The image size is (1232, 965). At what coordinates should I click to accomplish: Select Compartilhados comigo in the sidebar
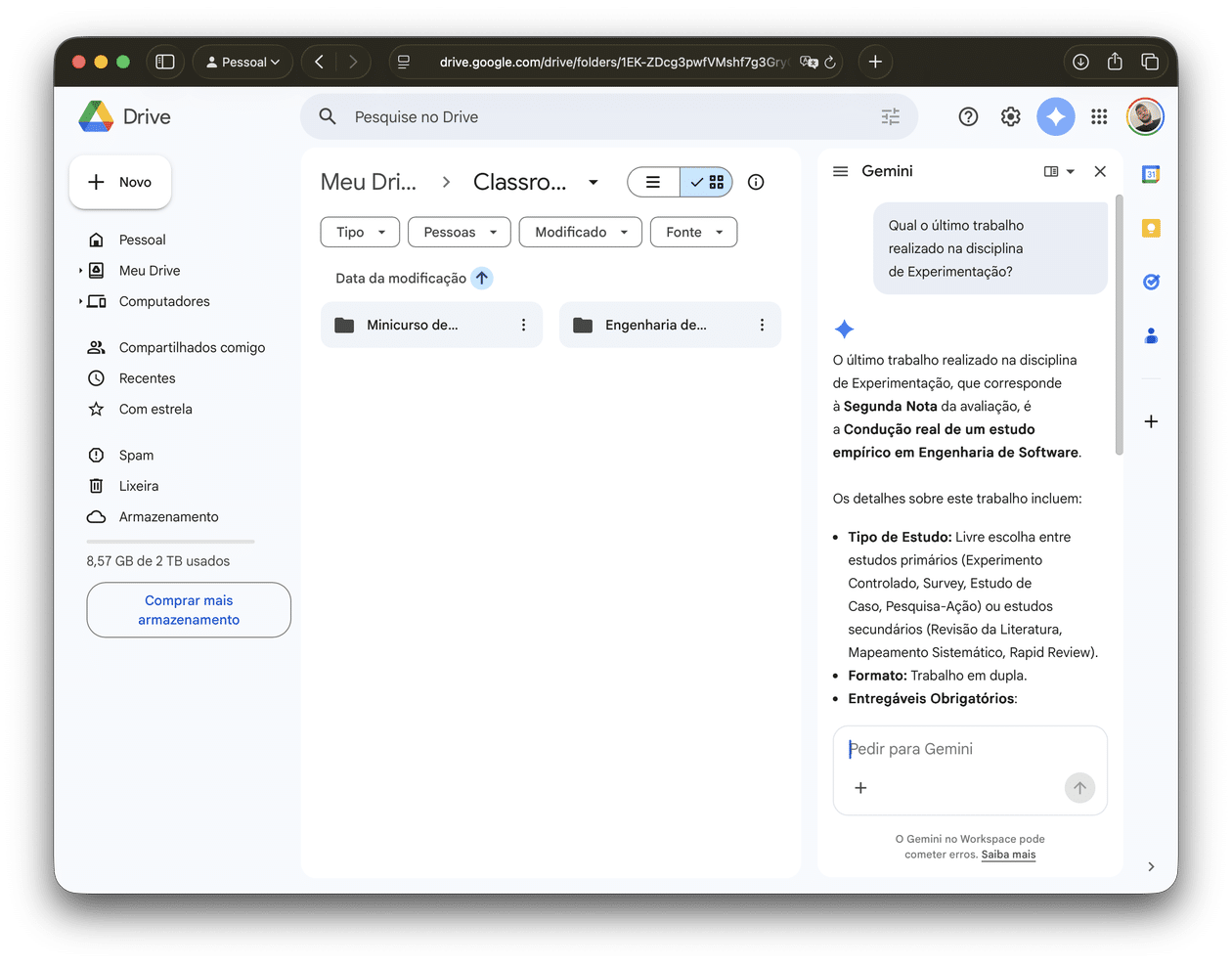click(191, 347)
